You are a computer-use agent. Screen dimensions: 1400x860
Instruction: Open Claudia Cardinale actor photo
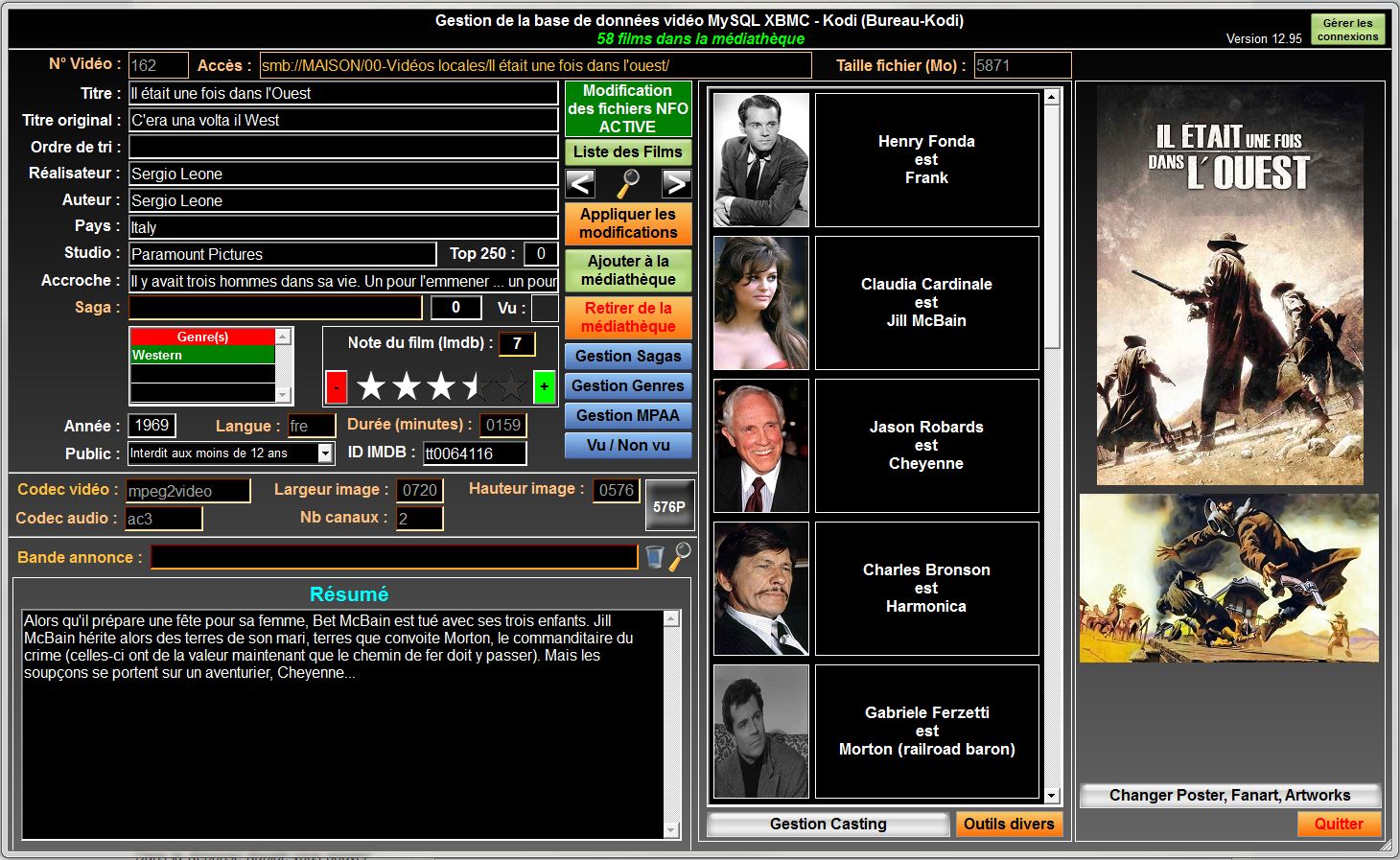pyautogui.click(x=761, y=303)
